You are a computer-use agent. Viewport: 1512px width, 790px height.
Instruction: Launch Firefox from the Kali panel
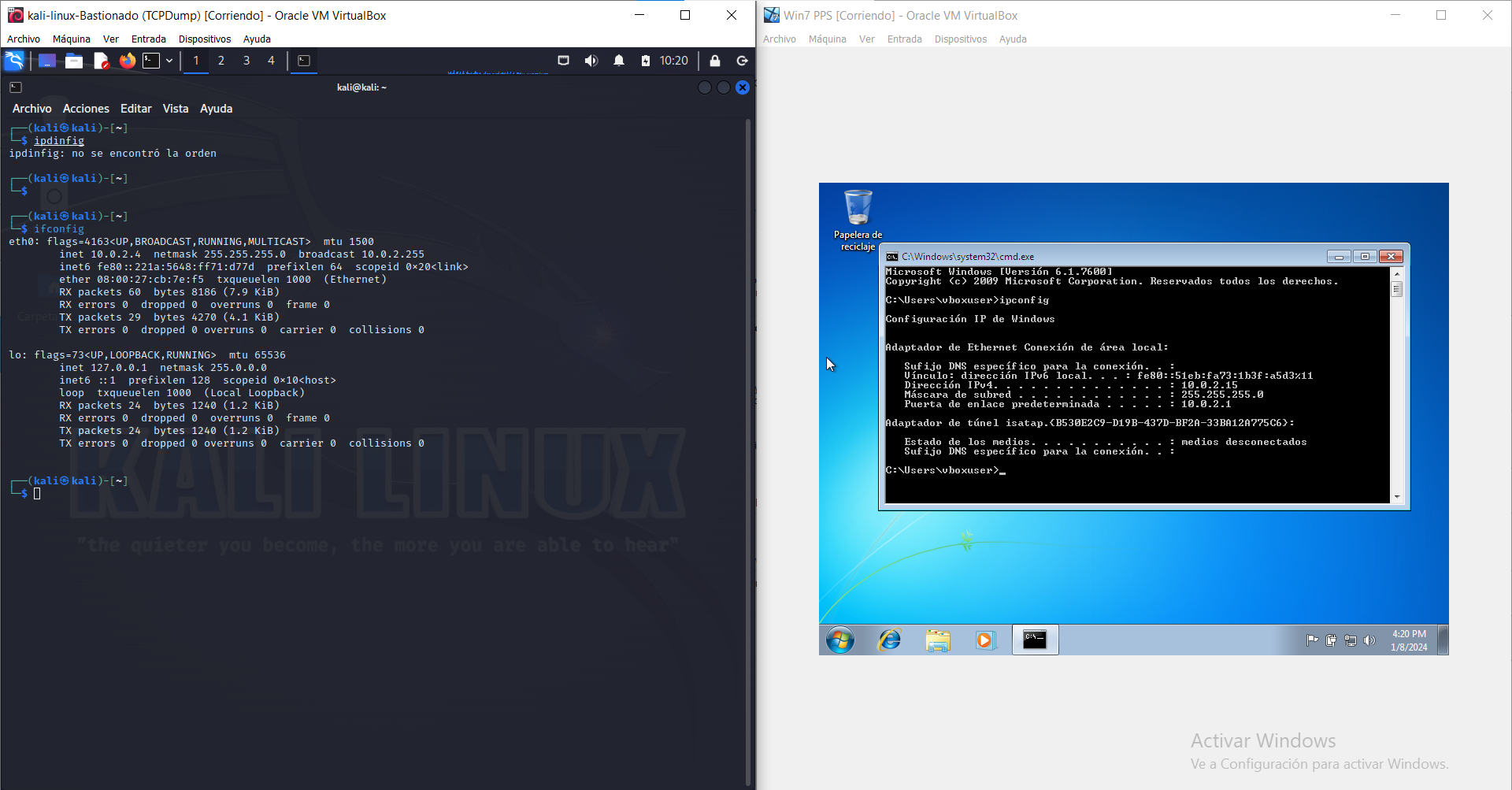point(127,61)
